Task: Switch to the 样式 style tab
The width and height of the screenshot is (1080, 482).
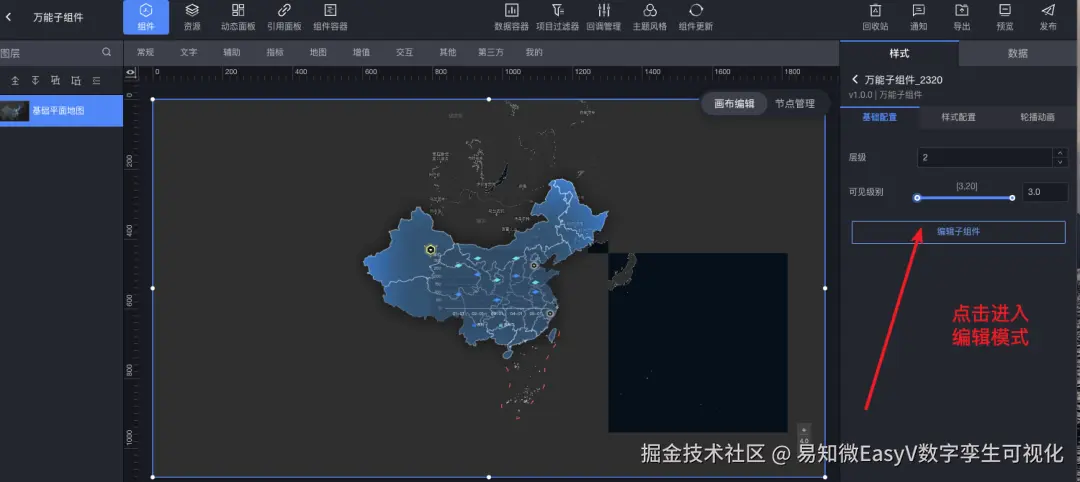Action: (x=899, y=53)
